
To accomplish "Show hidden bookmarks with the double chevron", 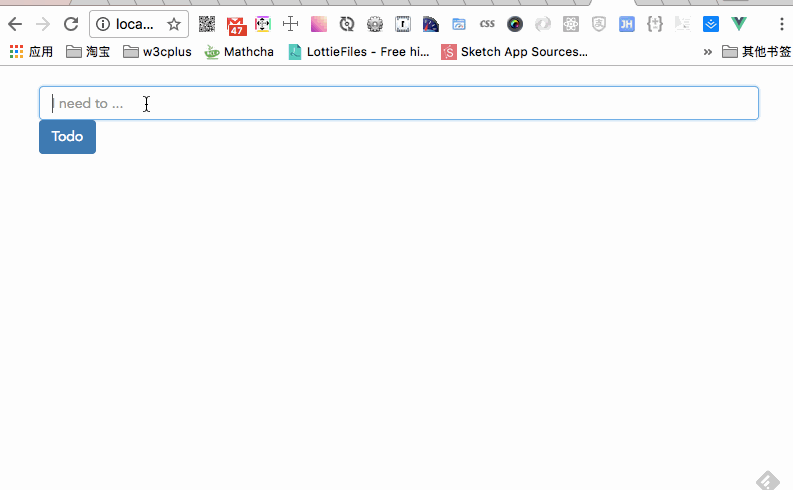I will pyautogui.click(x=708, y=52).
